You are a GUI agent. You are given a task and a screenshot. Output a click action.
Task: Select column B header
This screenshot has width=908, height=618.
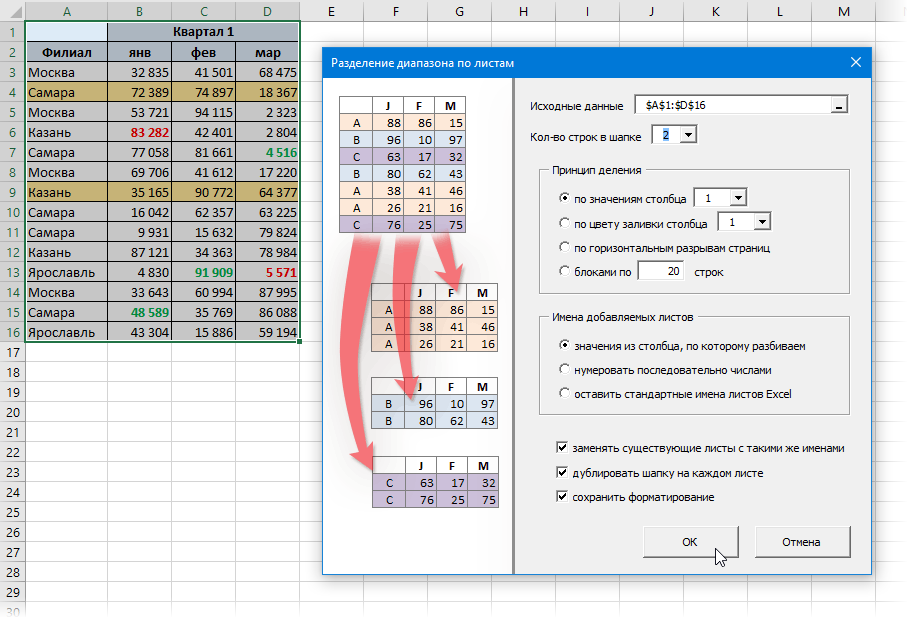(x=140, y=12)
